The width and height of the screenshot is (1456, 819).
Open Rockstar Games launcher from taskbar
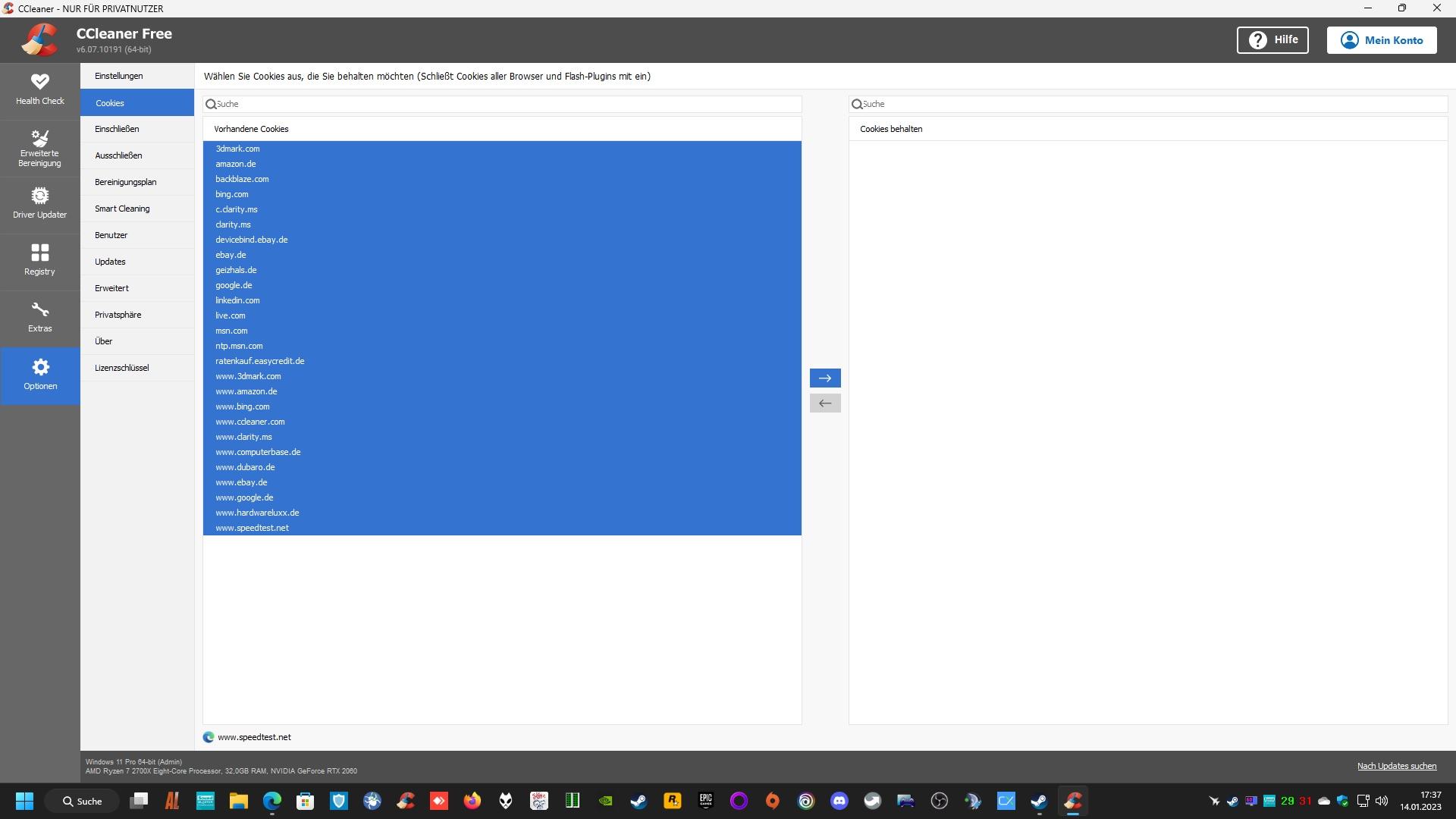(x=673, y=801)
